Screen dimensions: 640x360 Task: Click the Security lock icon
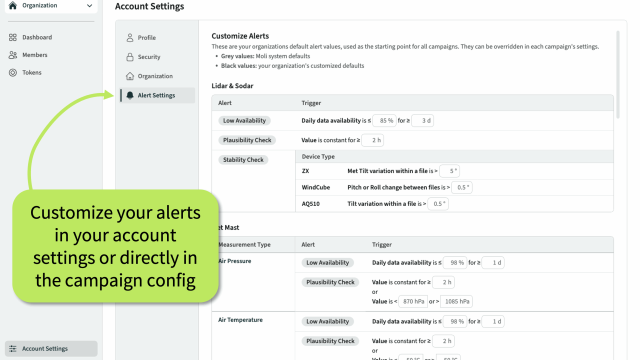tap(130, 57)
